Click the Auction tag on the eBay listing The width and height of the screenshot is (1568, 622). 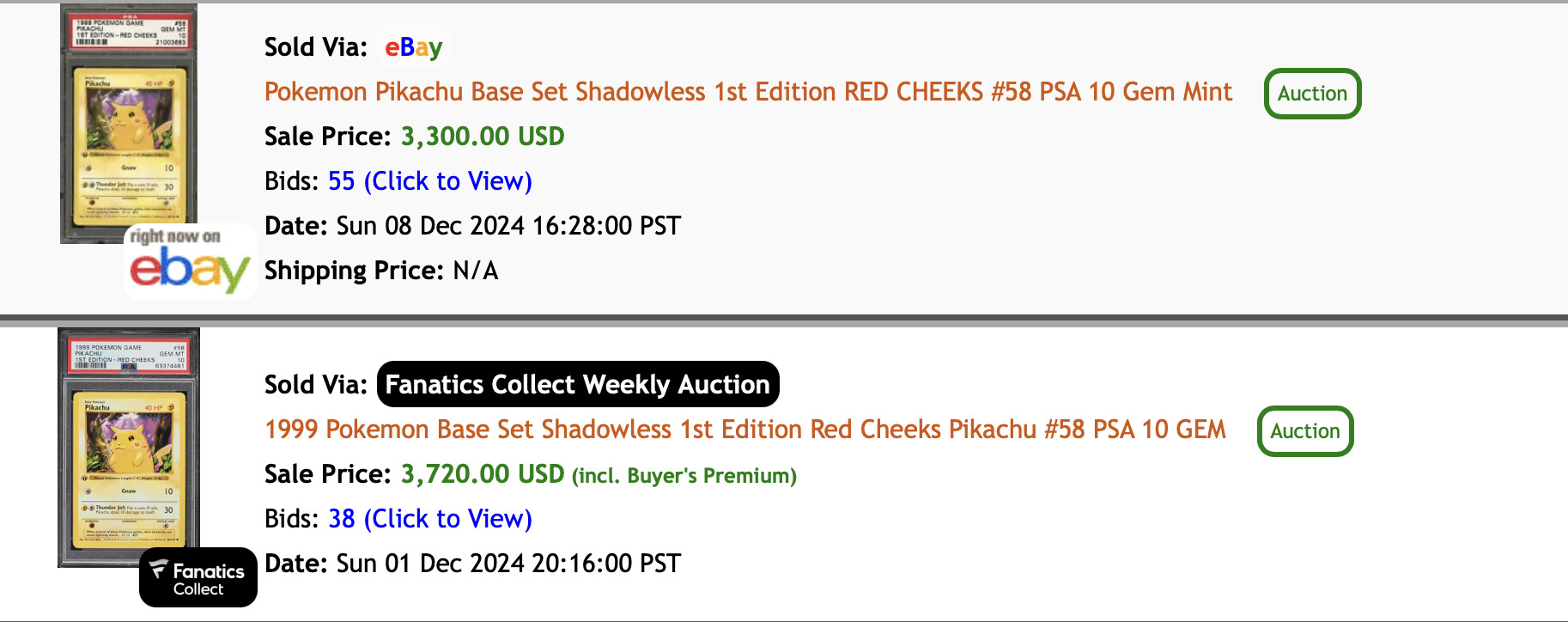click(x=1311, y=94)
